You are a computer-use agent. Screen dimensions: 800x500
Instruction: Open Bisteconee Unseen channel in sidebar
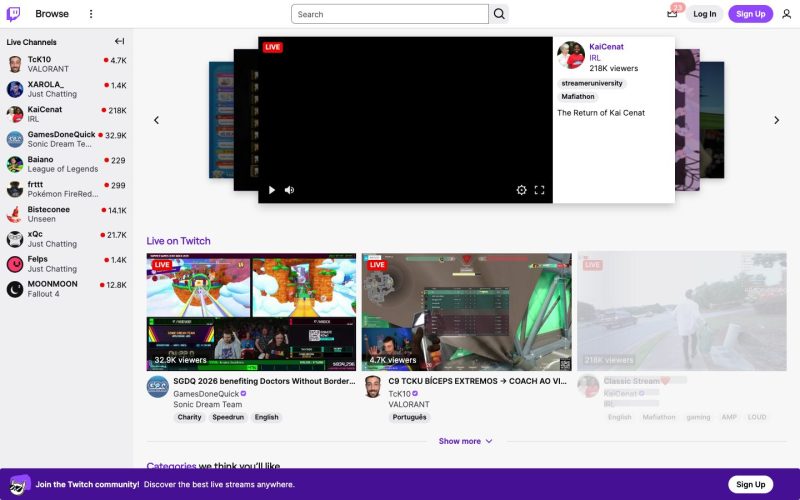[66, 214]
